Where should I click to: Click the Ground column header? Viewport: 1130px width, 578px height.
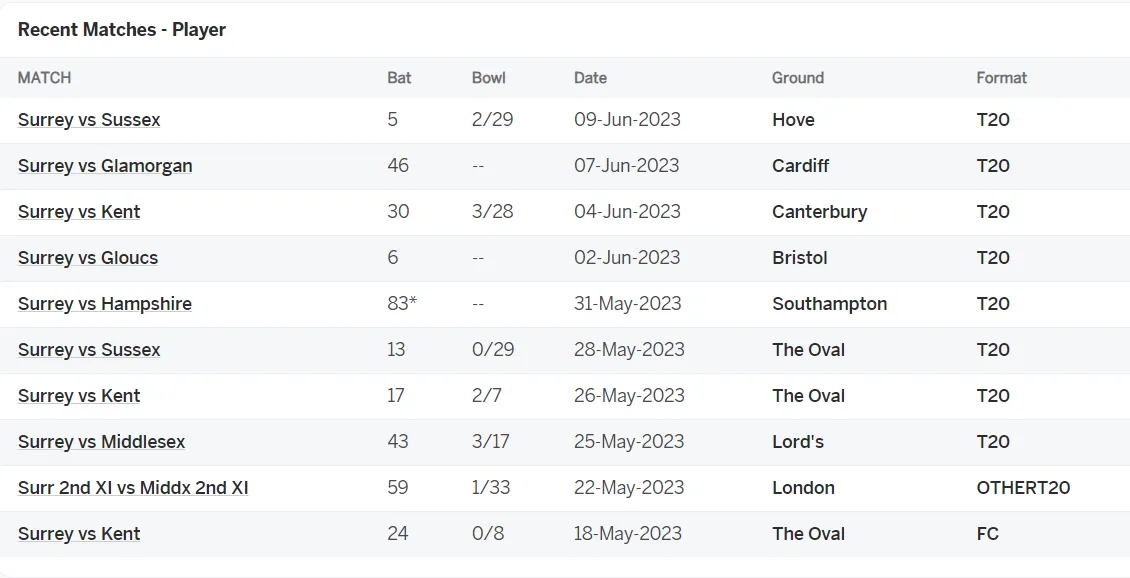798,78
